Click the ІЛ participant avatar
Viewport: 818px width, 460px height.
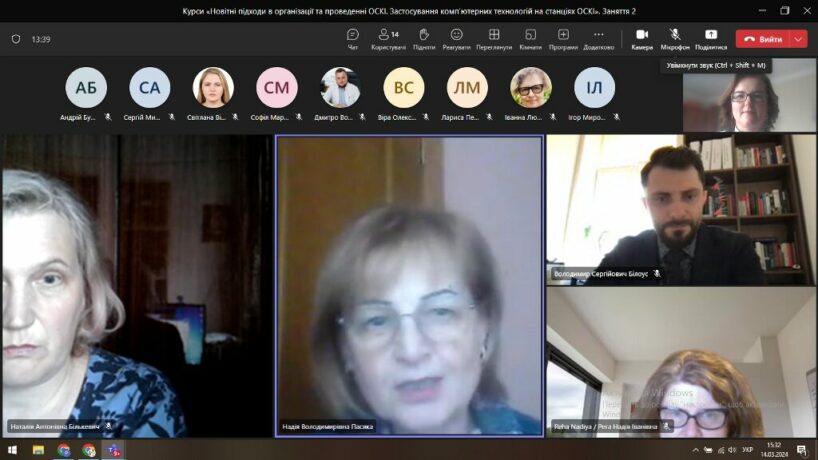point(594,88)
